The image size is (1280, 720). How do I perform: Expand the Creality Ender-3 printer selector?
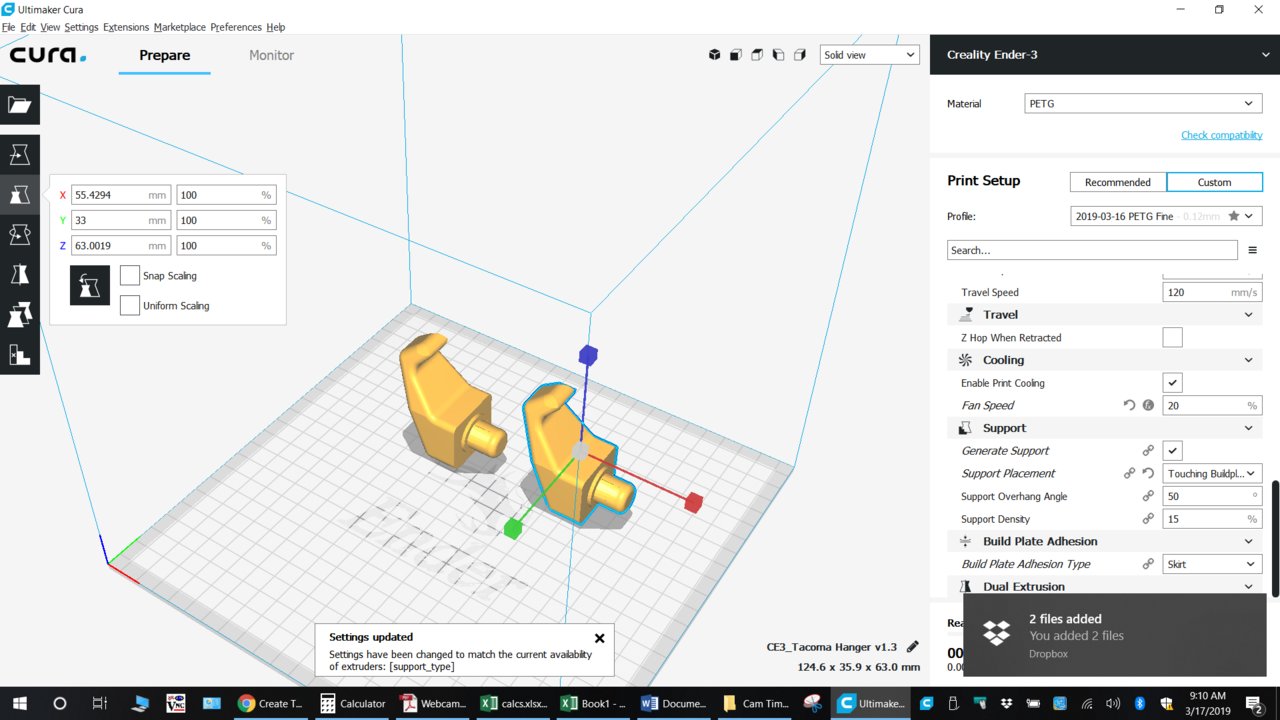(x=1105, y=55)
